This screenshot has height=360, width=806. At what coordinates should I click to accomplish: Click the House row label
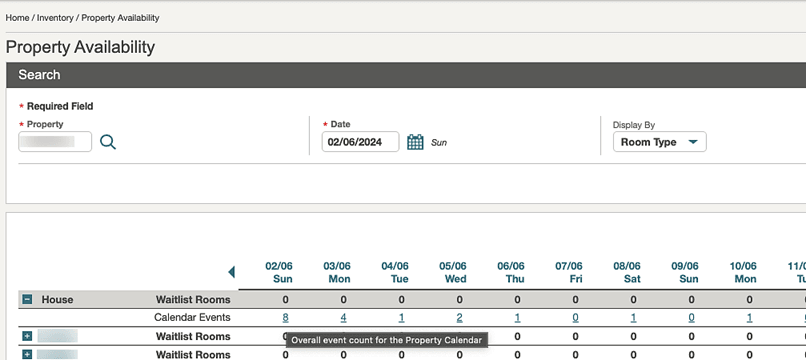(x=58, y=299)
